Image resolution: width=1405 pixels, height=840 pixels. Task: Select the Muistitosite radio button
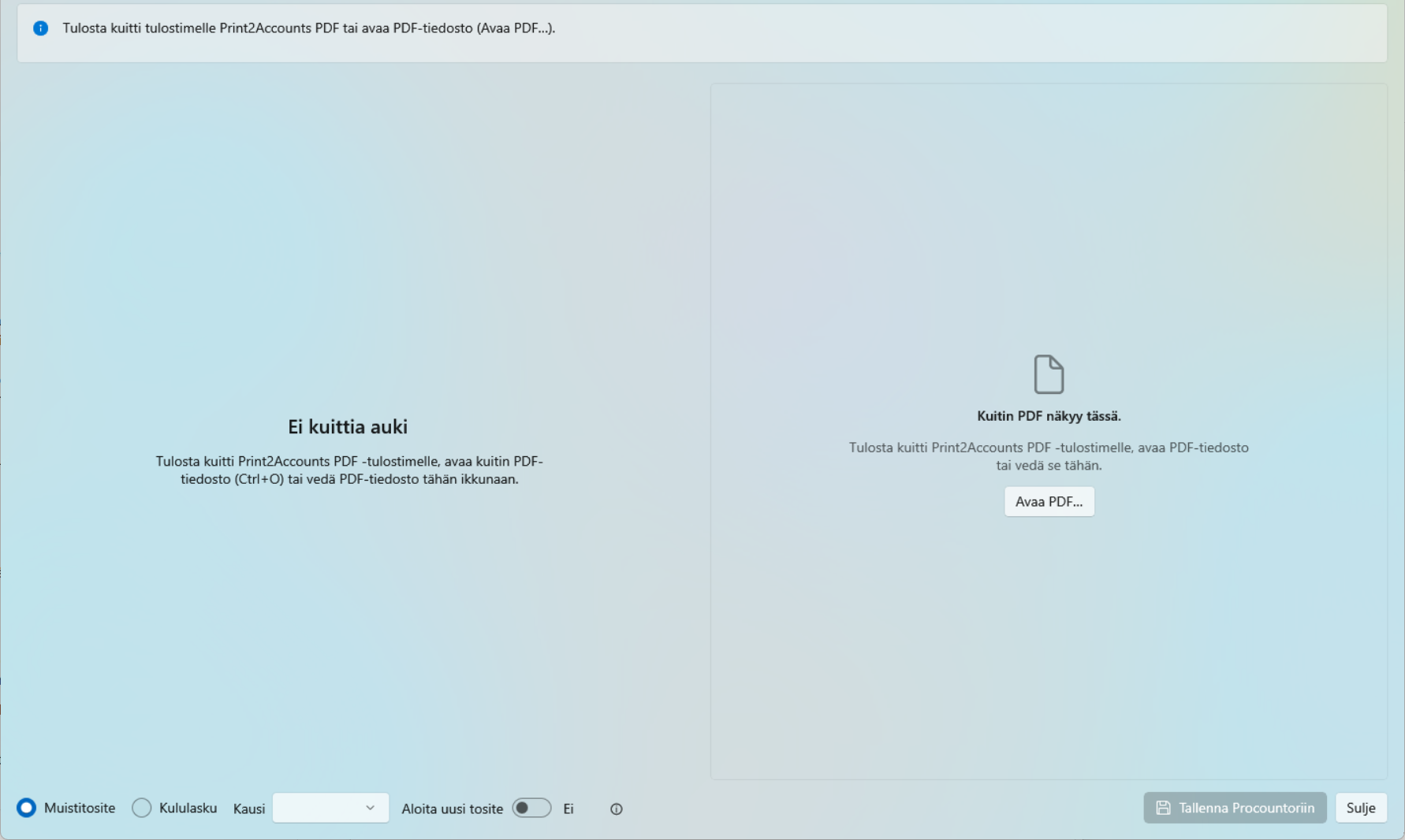(27, 808)
